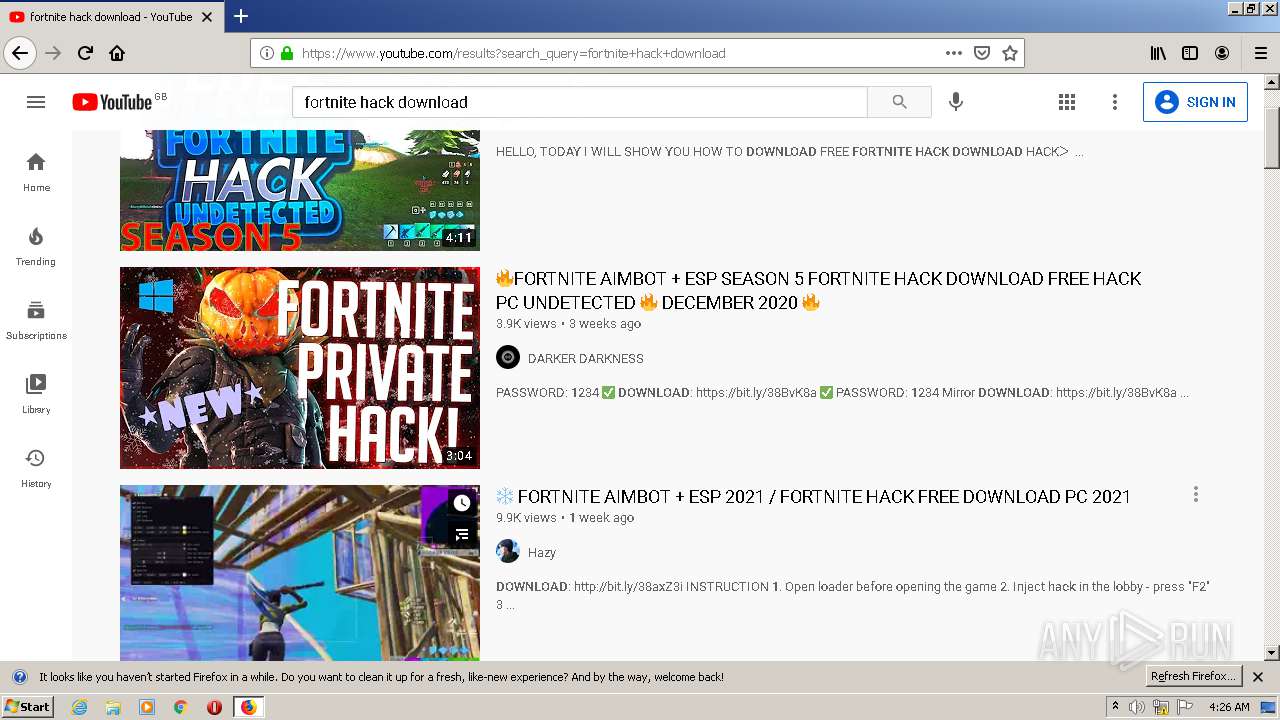Add the Hazy video to queue
Screen dimensions: 1280x720
461,535
